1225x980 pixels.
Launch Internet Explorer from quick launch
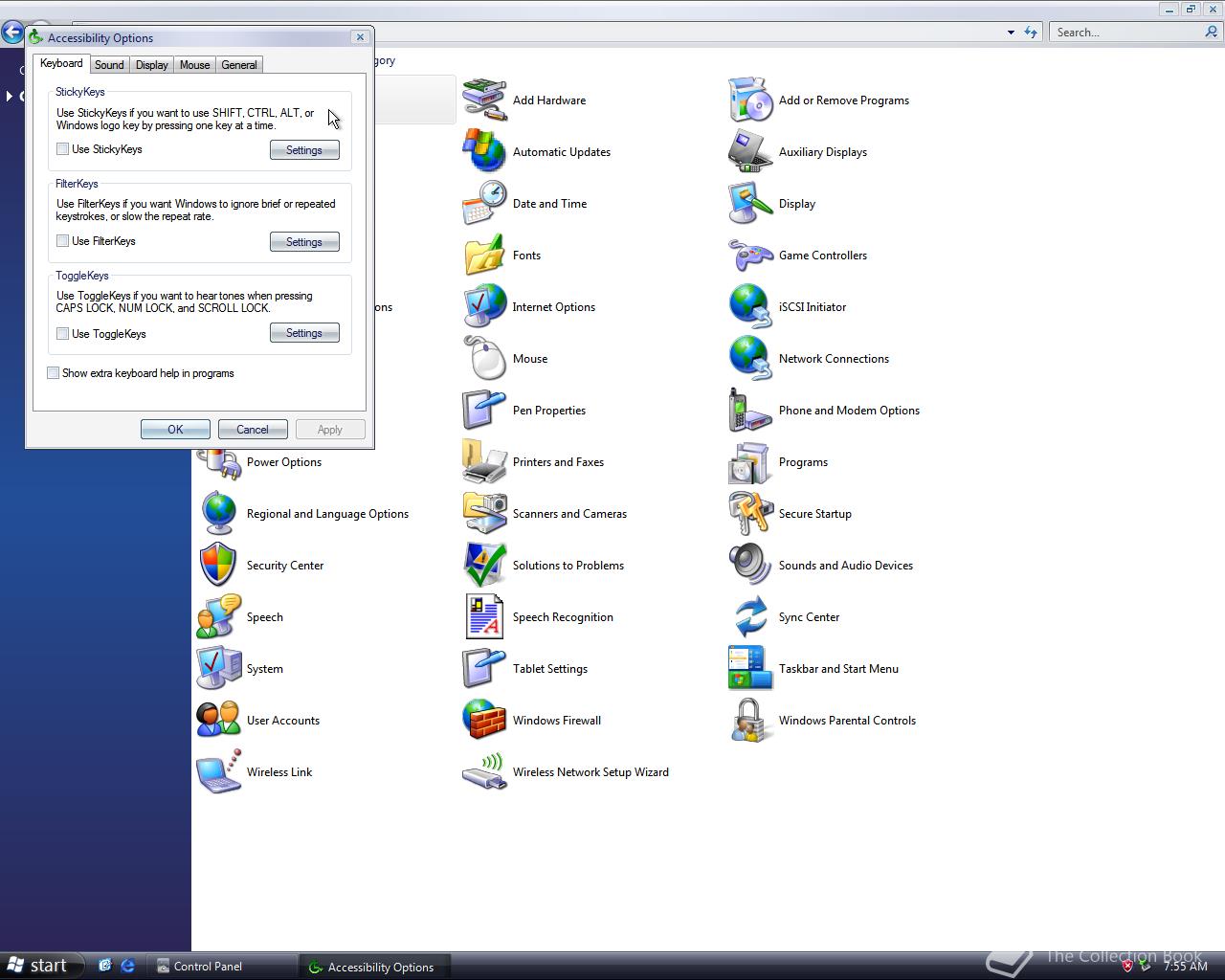click(x=127, y=966)
